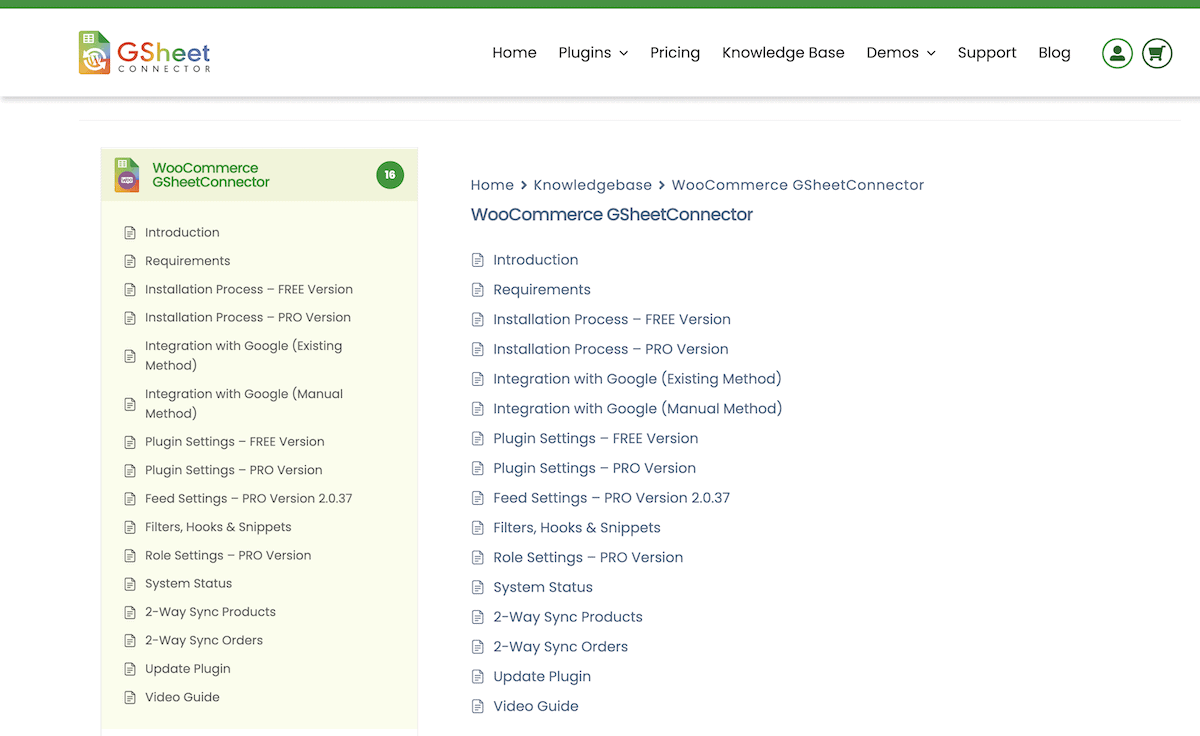Click WooCommerce GSheetConnector breadcrumb link

point(798,185)
